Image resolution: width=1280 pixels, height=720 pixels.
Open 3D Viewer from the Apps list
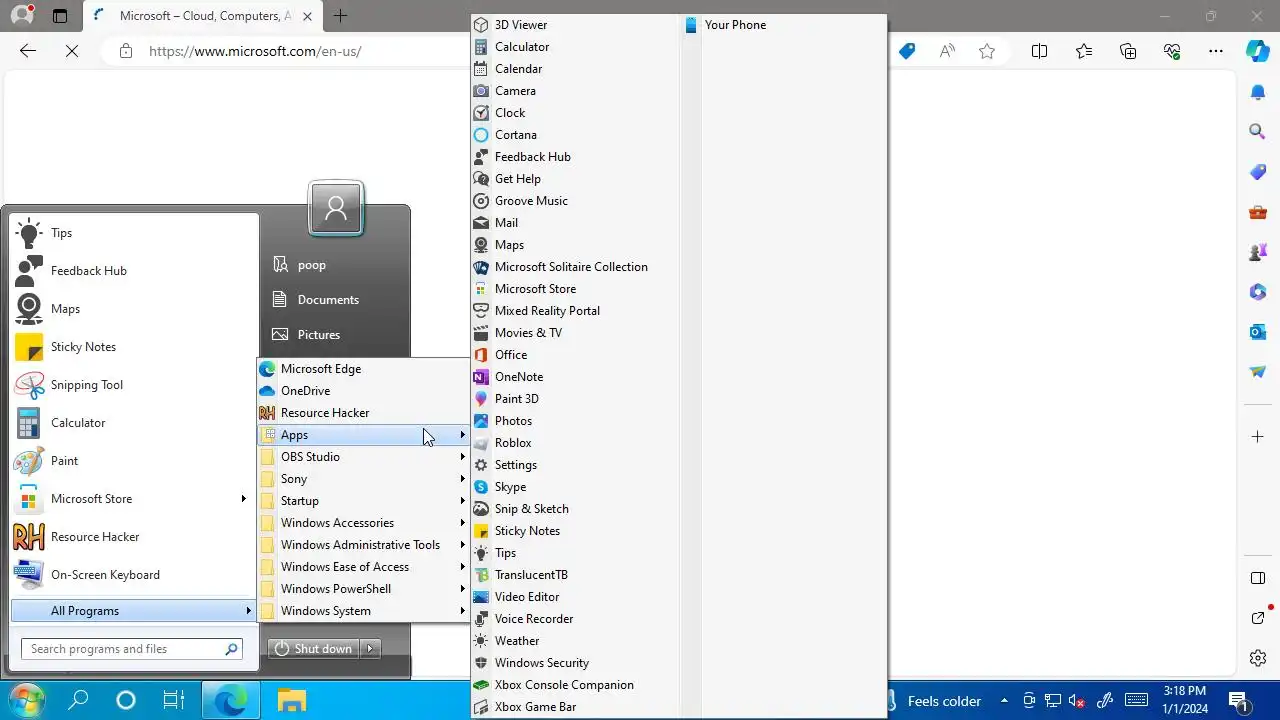coord(575,25)
